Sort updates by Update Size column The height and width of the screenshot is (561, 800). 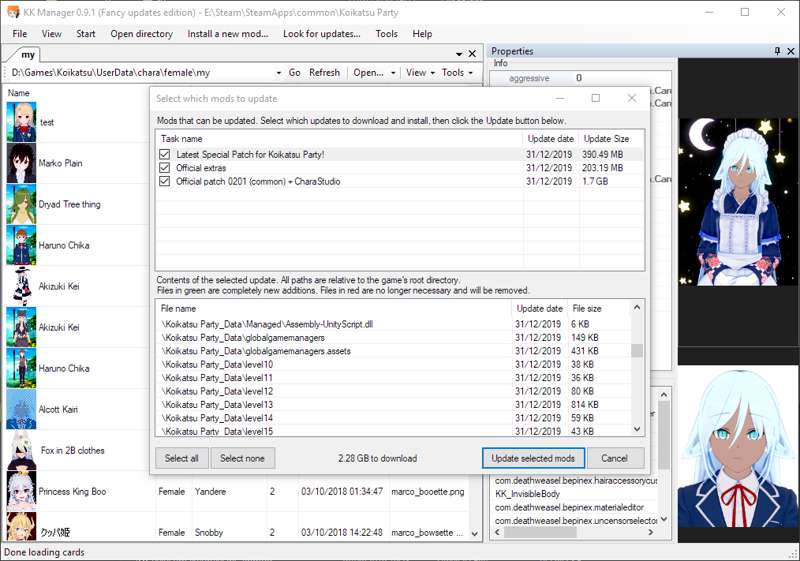[x=611, y=139]
